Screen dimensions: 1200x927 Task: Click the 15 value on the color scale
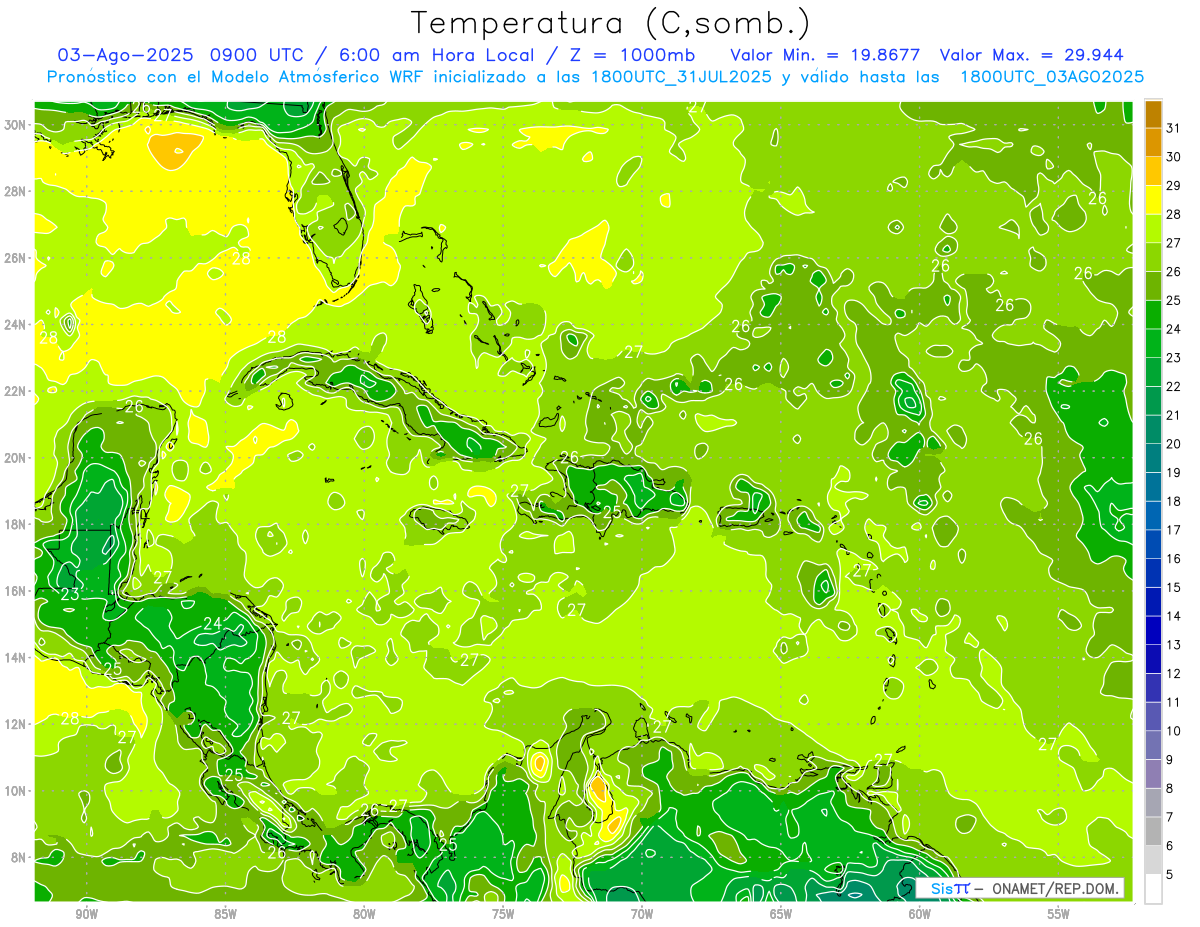[x=1174, y=587]
